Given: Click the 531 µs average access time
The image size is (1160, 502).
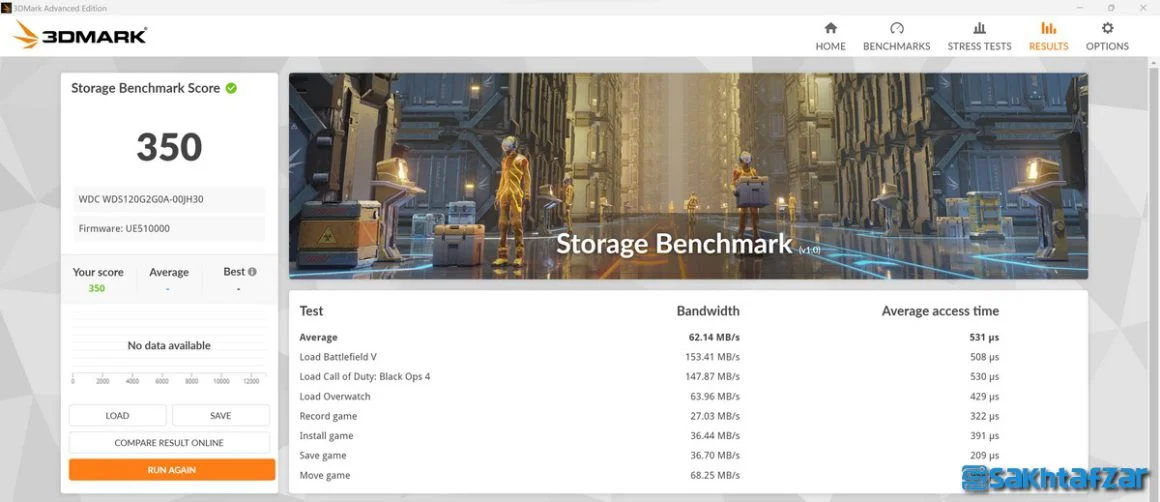Looking at the screenshot, I should pyautogui.click(x=984, y=337).
